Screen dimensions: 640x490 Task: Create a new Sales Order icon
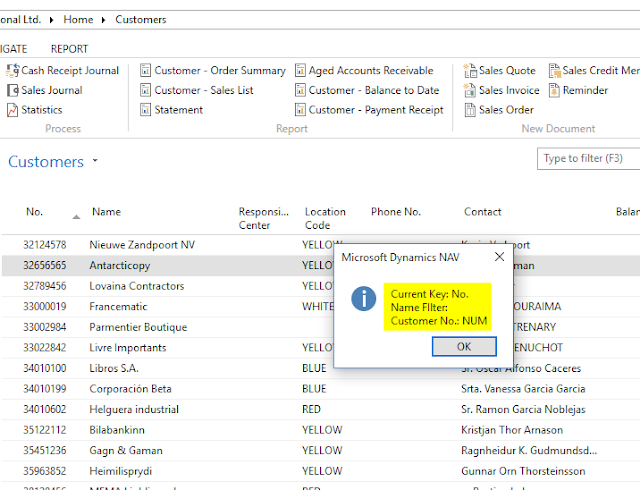(x=470, y=110)
